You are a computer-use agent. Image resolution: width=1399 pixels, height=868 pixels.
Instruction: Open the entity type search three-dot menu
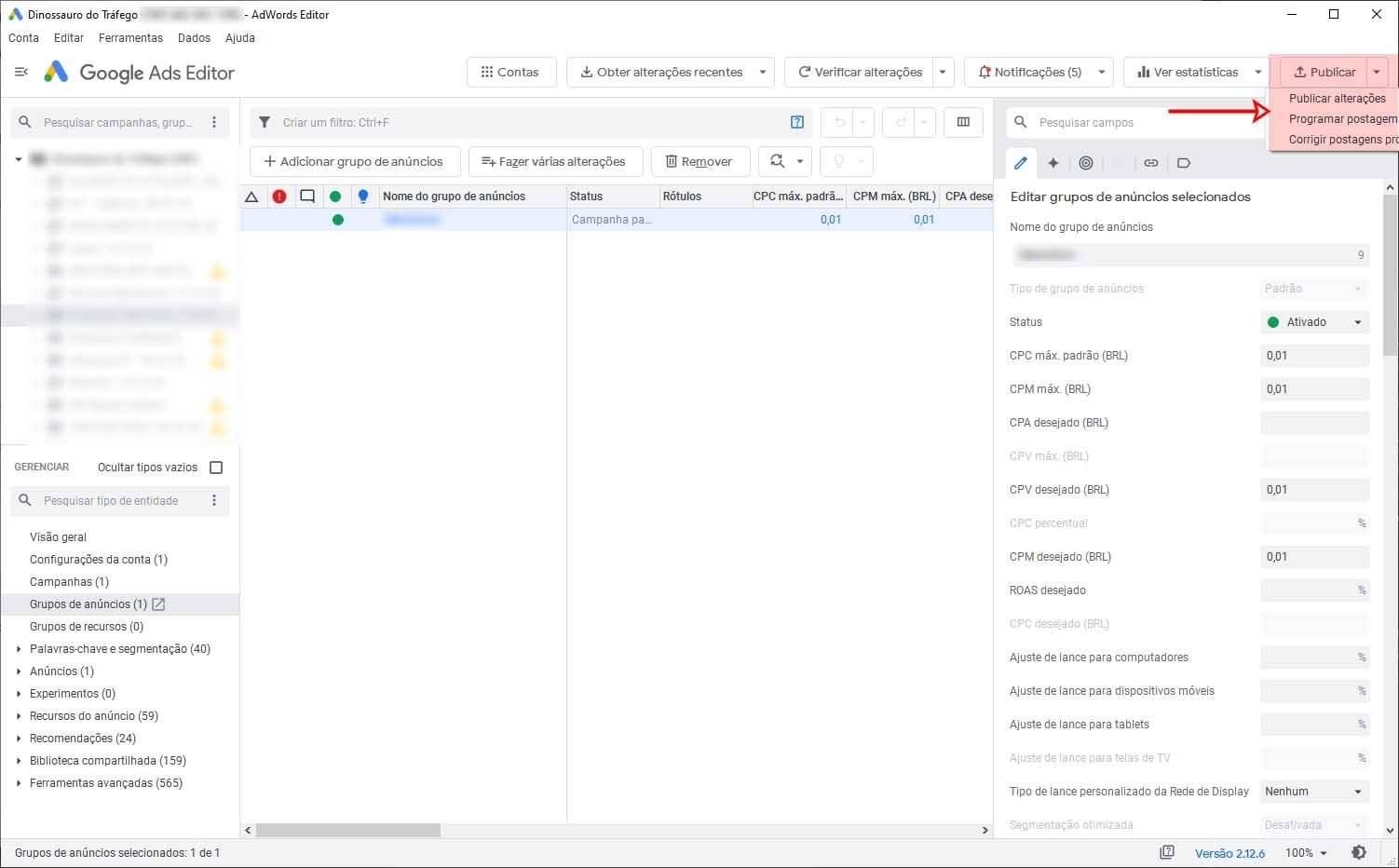coord(214,500)
